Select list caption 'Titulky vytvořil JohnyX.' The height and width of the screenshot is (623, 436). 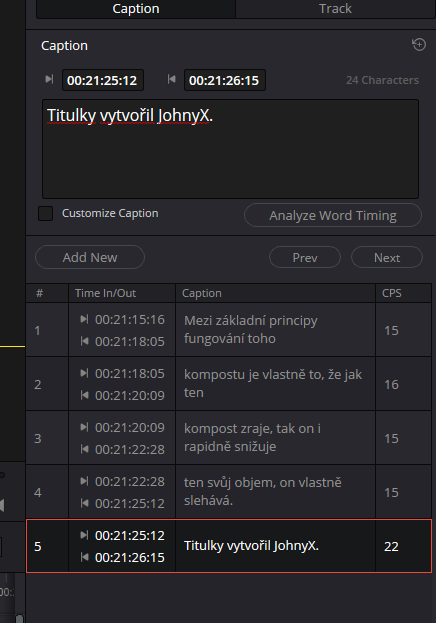click(x=251, y=546)
